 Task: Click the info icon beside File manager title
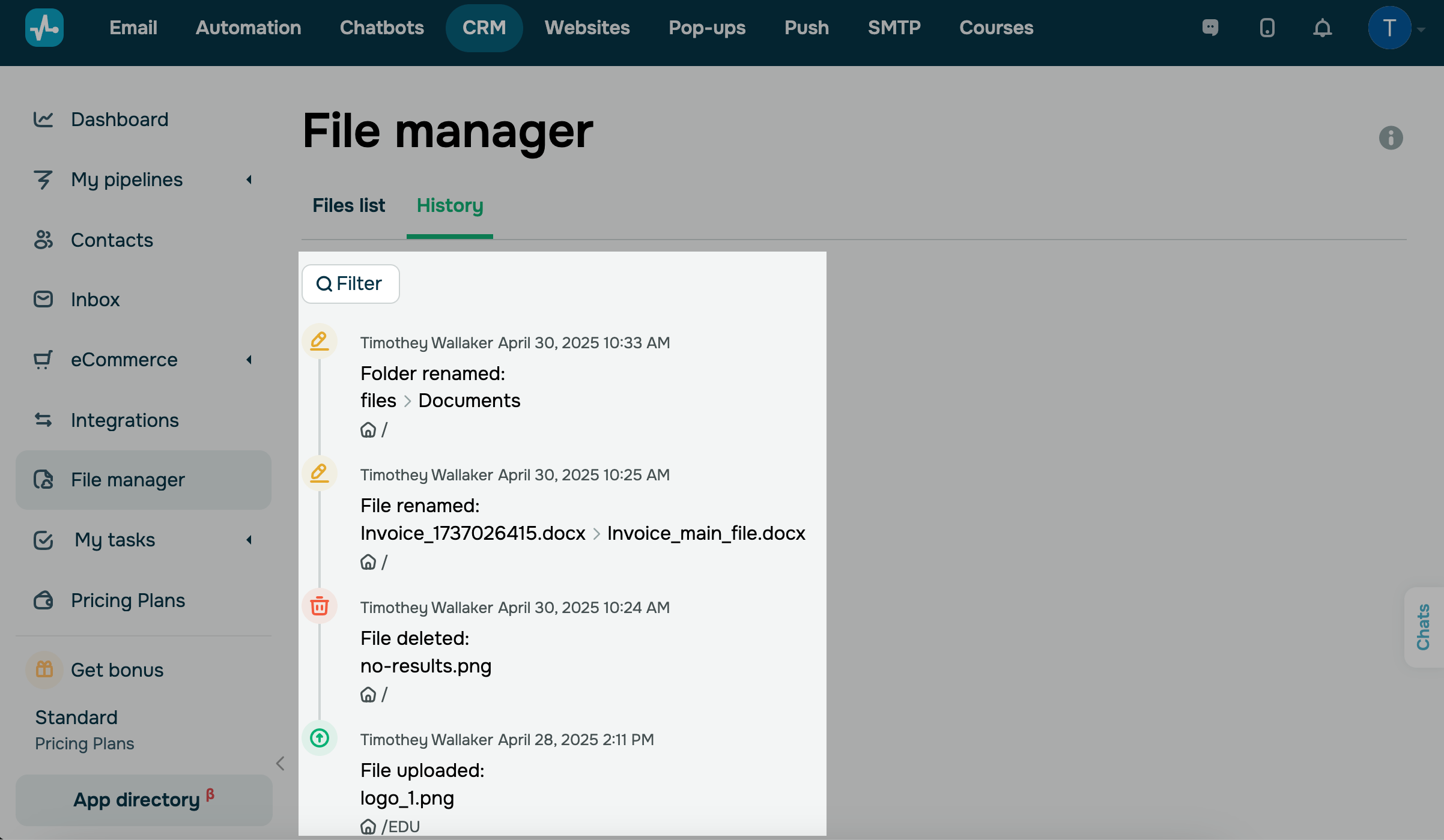point(1391,138)
